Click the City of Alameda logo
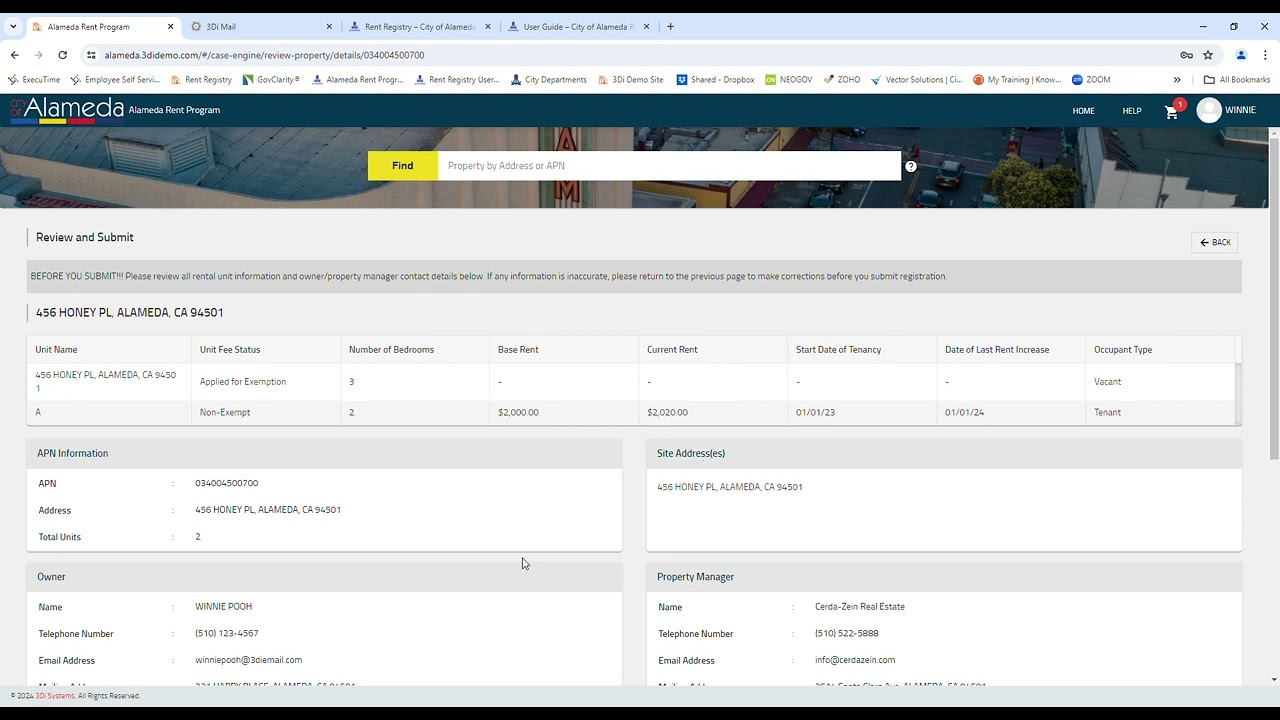1280x720 pixels. [67, 109]
